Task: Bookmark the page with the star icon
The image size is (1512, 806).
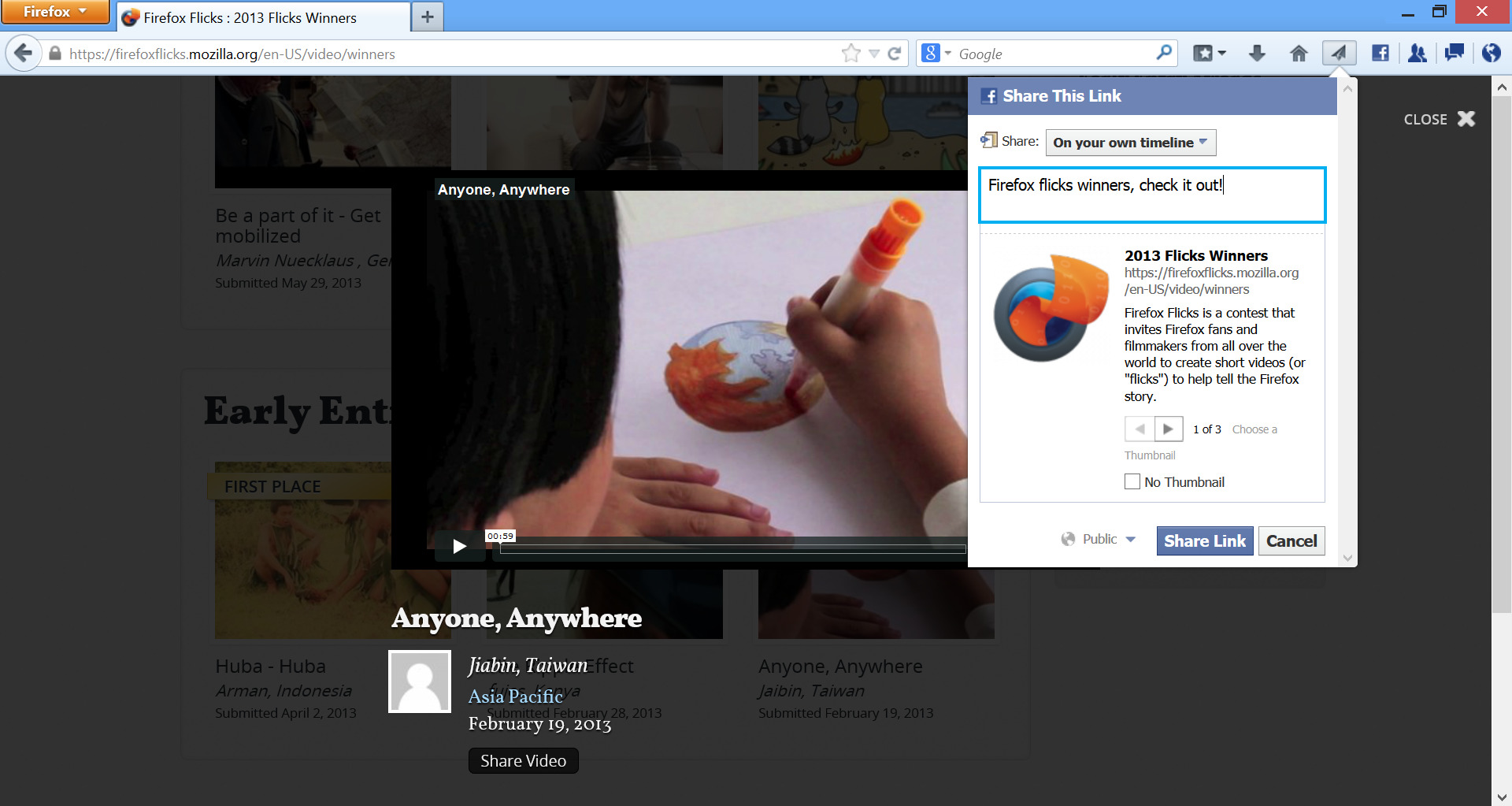Action: pyautogui.click(x=850, y=54)
